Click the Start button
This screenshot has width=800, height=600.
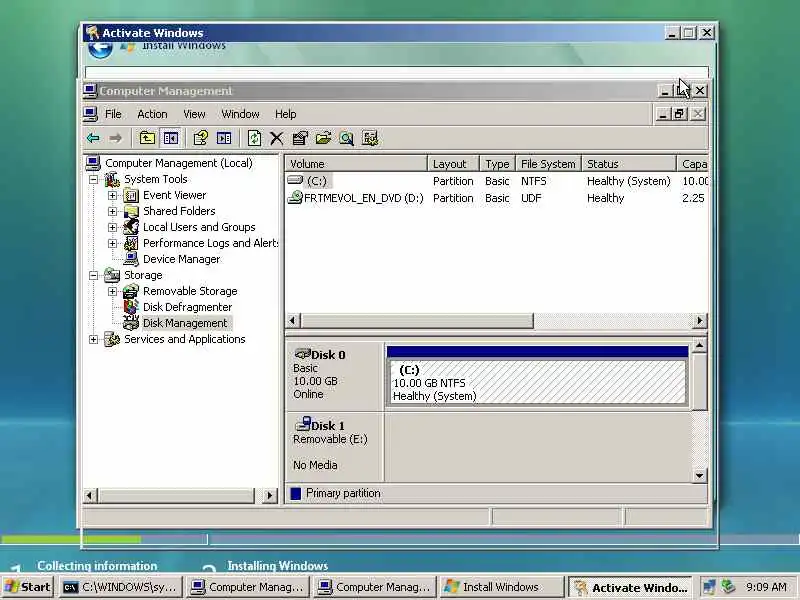pos(28,587)
